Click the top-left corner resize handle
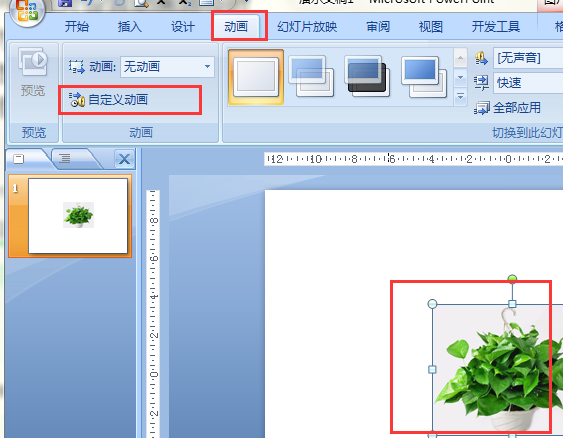The image size is (563, 438). click(x=432, y=304)
